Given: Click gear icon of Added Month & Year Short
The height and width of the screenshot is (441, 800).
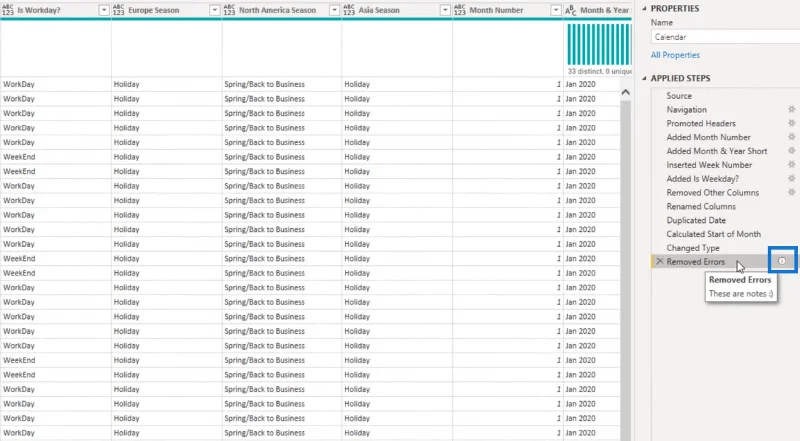Looking at the screenshot, I should tap(791, 151).
